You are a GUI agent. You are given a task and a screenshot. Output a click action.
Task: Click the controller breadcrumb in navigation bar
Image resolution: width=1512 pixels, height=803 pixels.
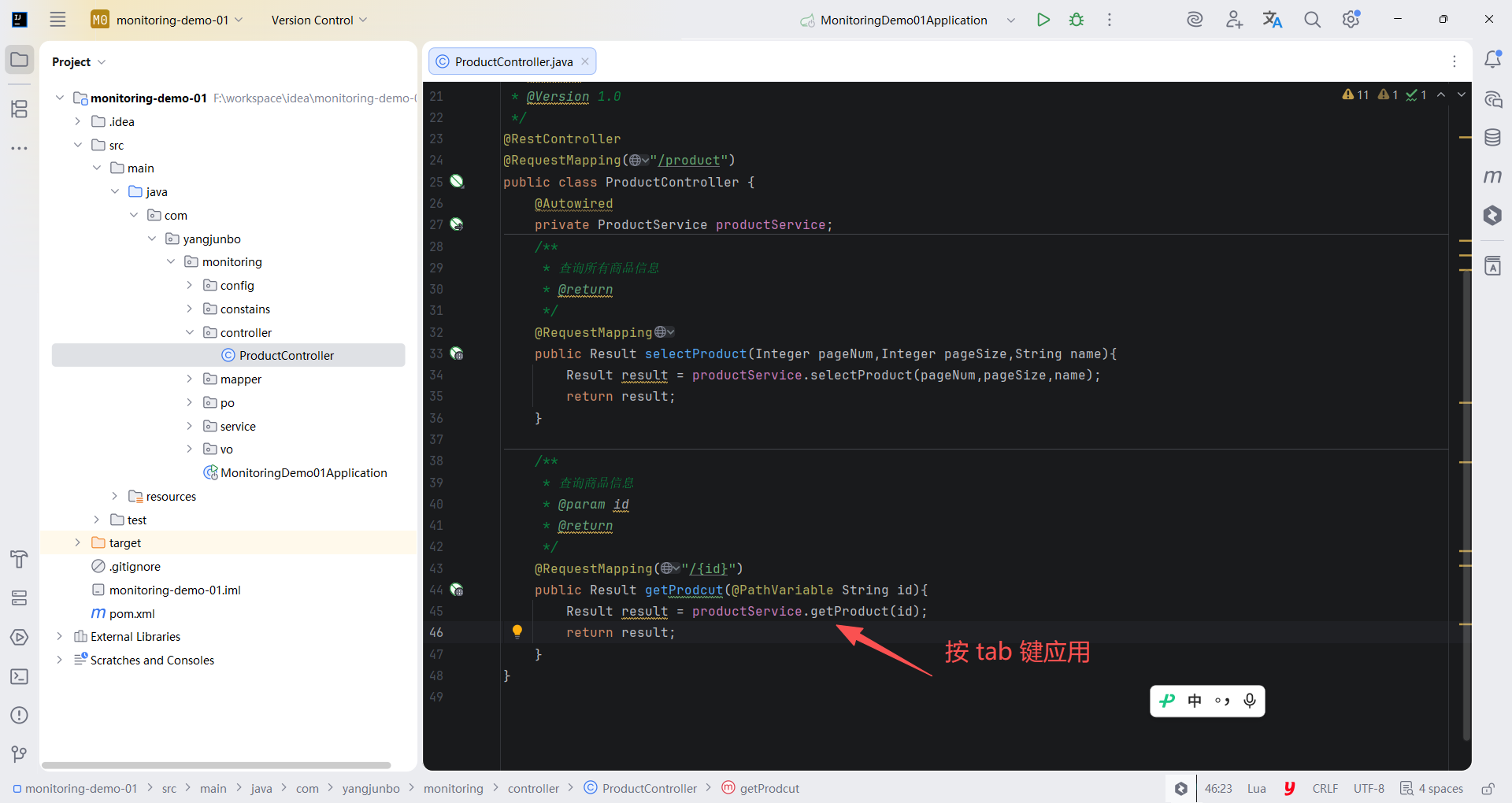click(x=533, y=788)
